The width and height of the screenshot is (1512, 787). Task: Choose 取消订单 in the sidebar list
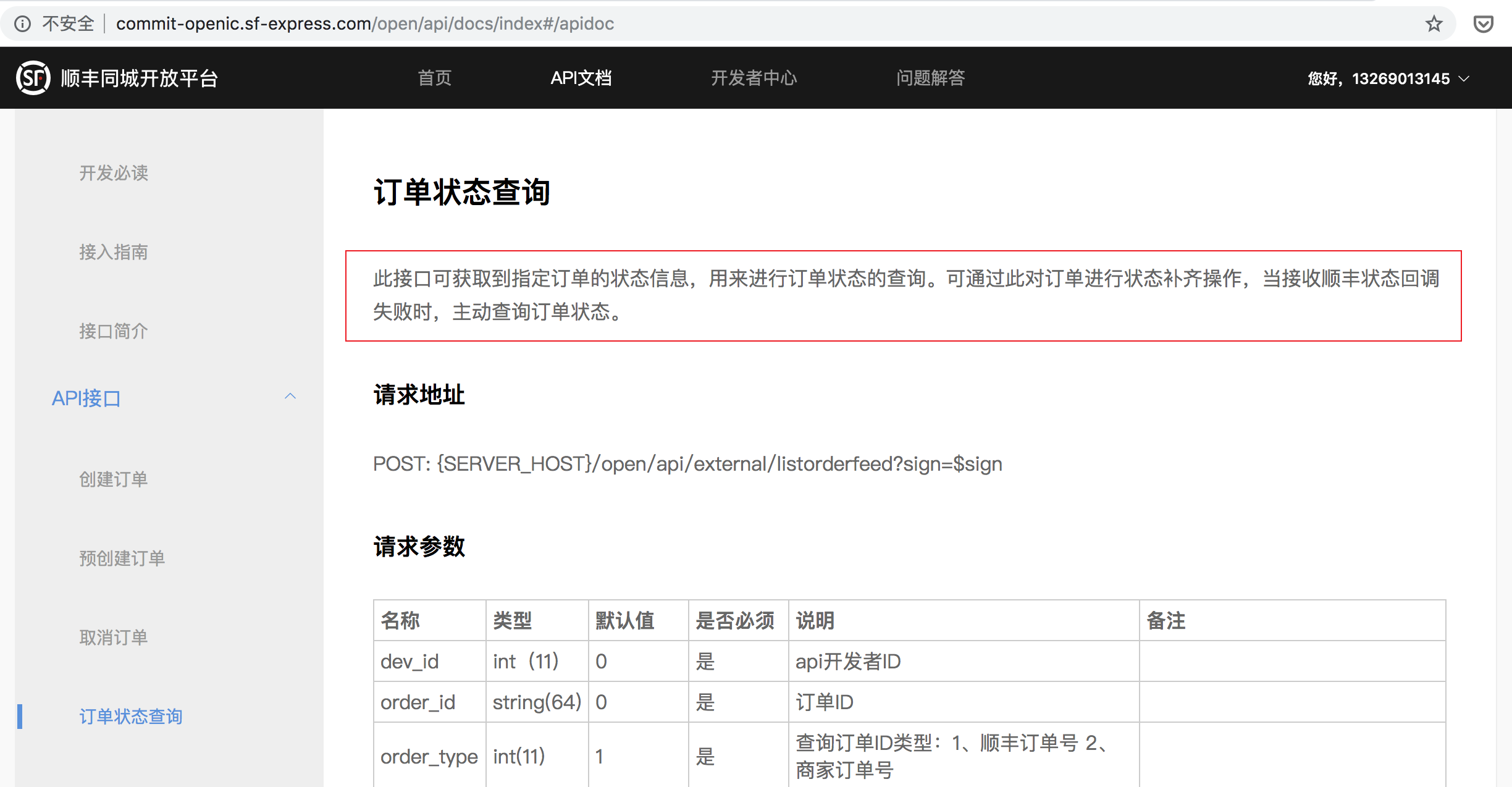[114, 638]
